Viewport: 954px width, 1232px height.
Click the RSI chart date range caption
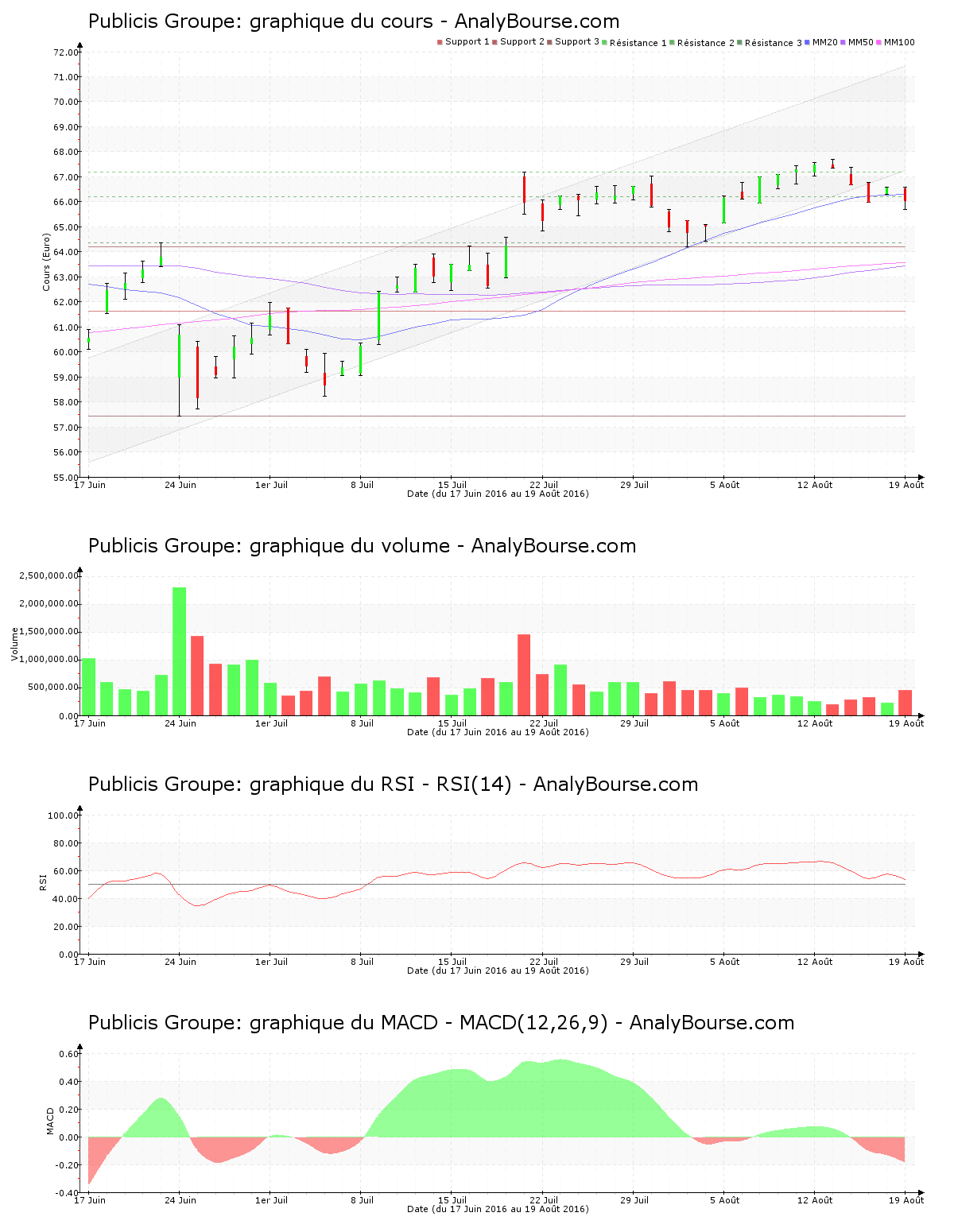pyautogui.click(x=498, y=970)
